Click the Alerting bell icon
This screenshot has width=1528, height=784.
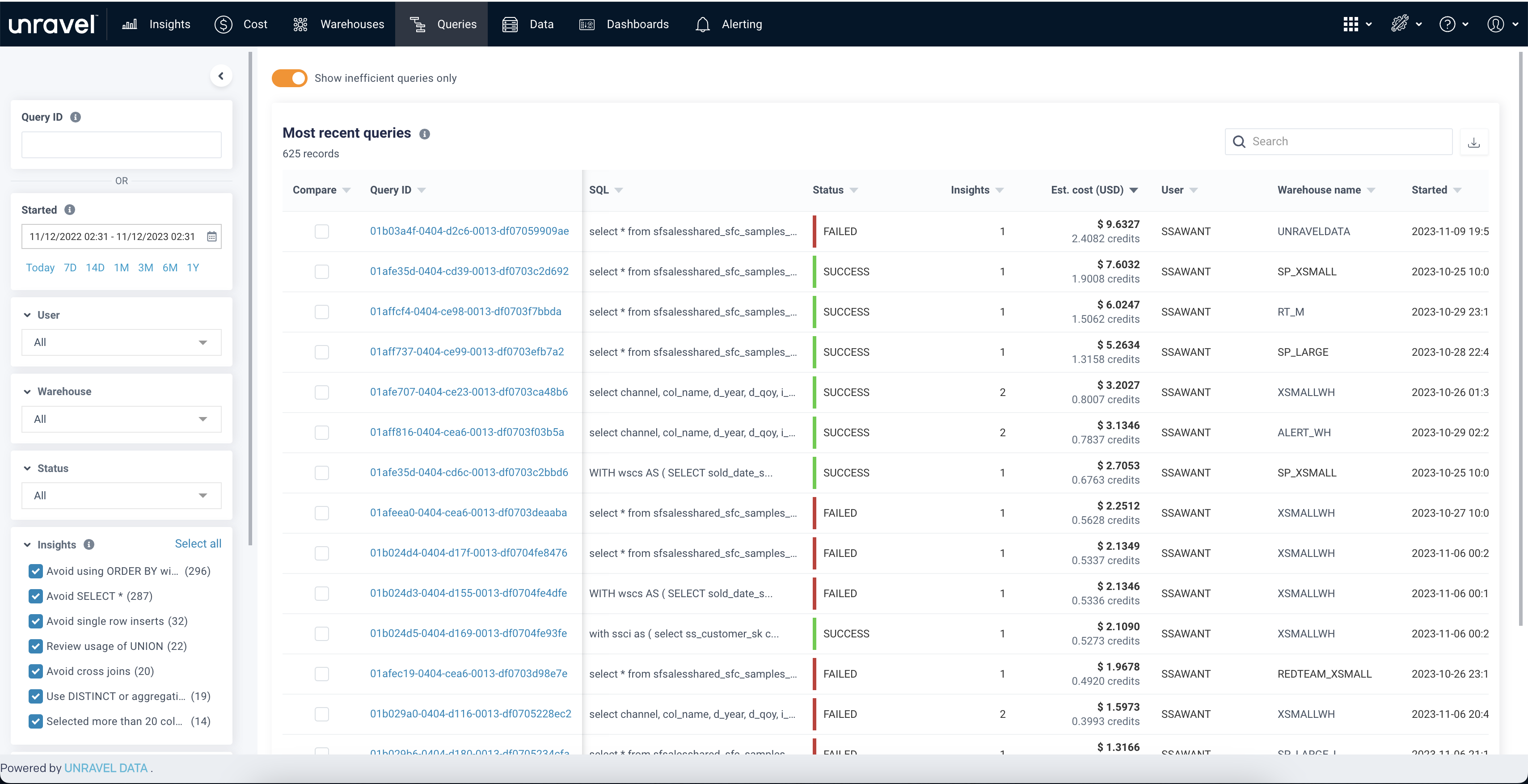pyautogui.click(x=702, y=24)
